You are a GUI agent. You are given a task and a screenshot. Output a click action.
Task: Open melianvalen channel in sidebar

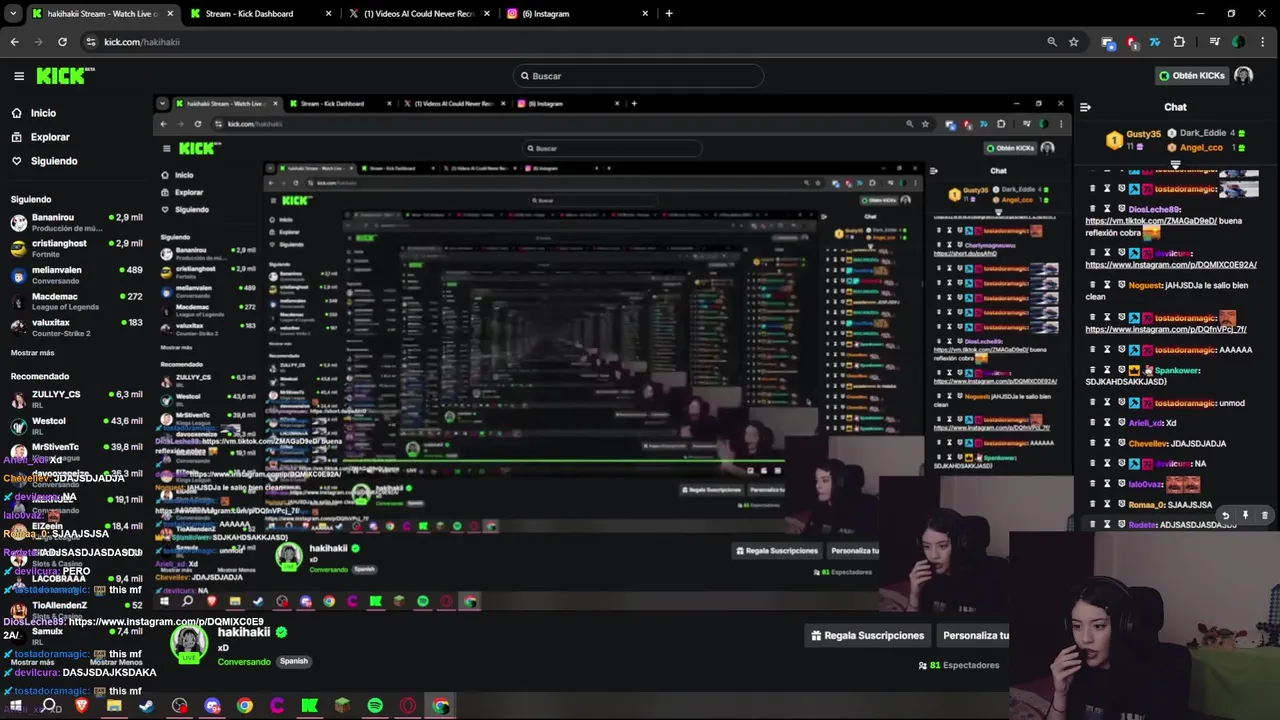(77, 275)
